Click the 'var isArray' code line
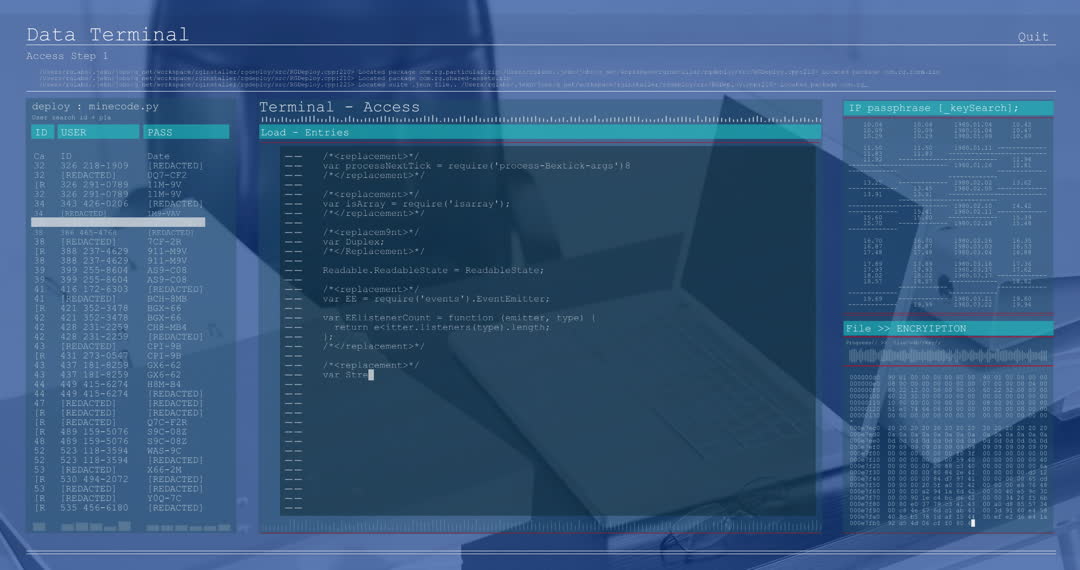 click(415, 204)
